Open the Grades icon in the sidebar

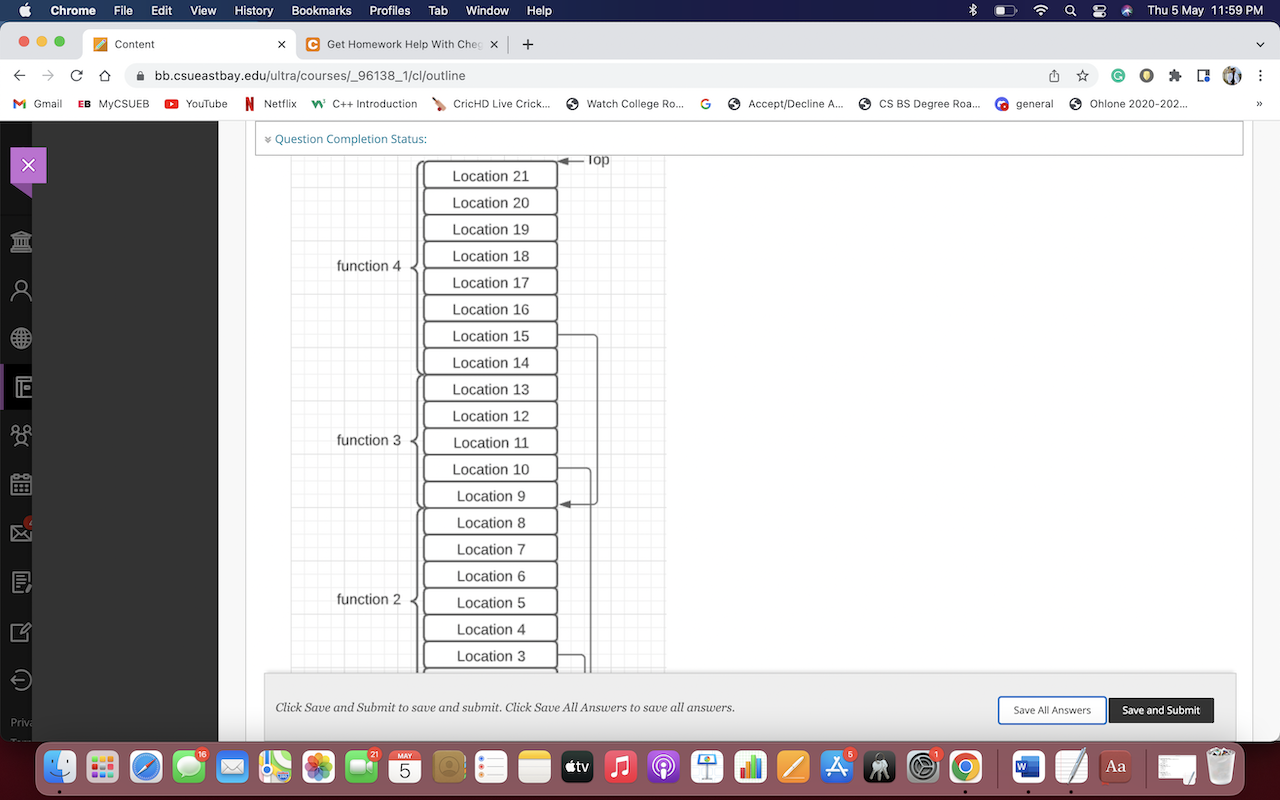tap(20, 581)
